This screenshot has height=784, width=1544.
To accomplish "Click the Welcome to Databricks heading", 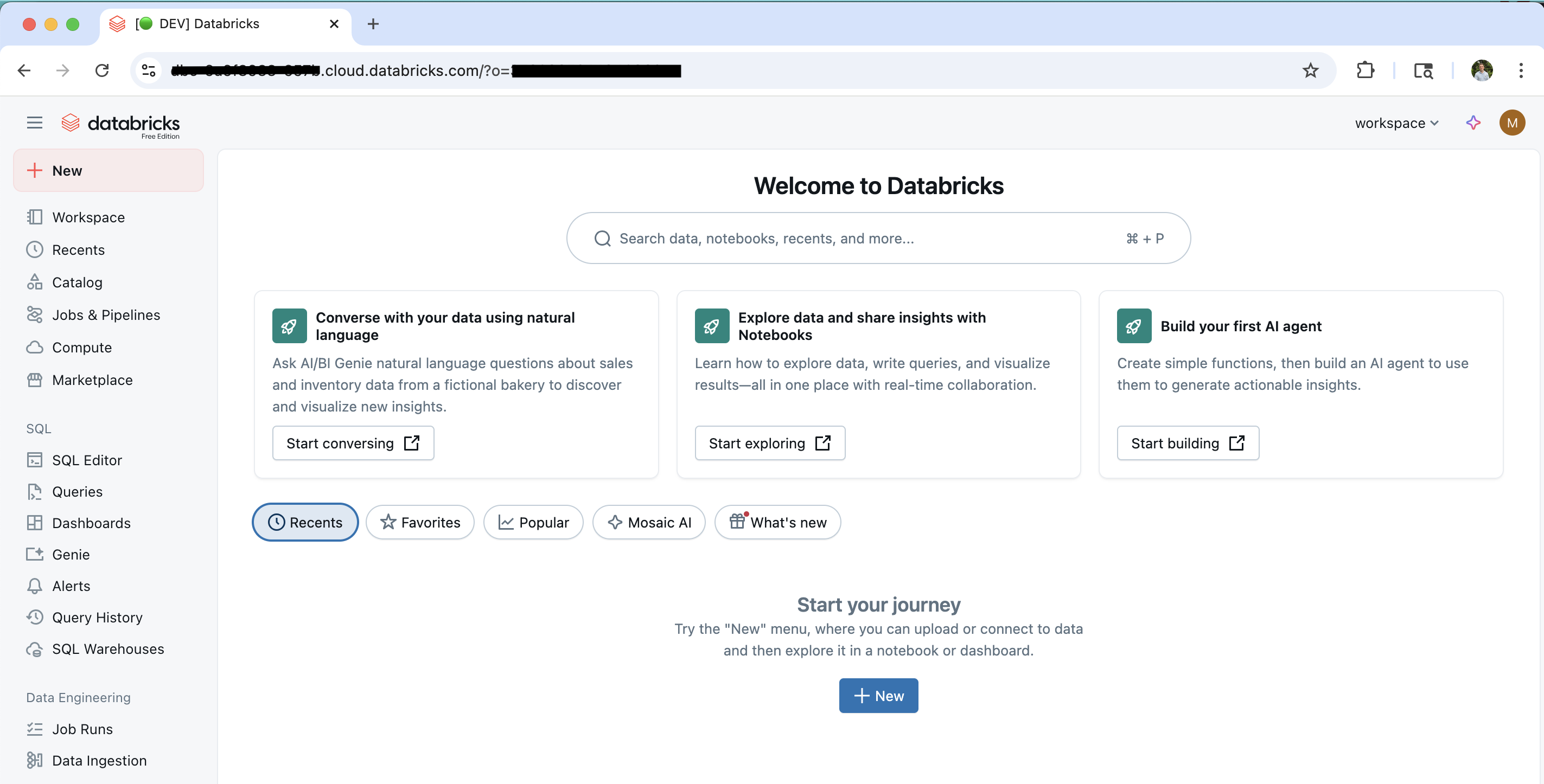I will [879, 187].
